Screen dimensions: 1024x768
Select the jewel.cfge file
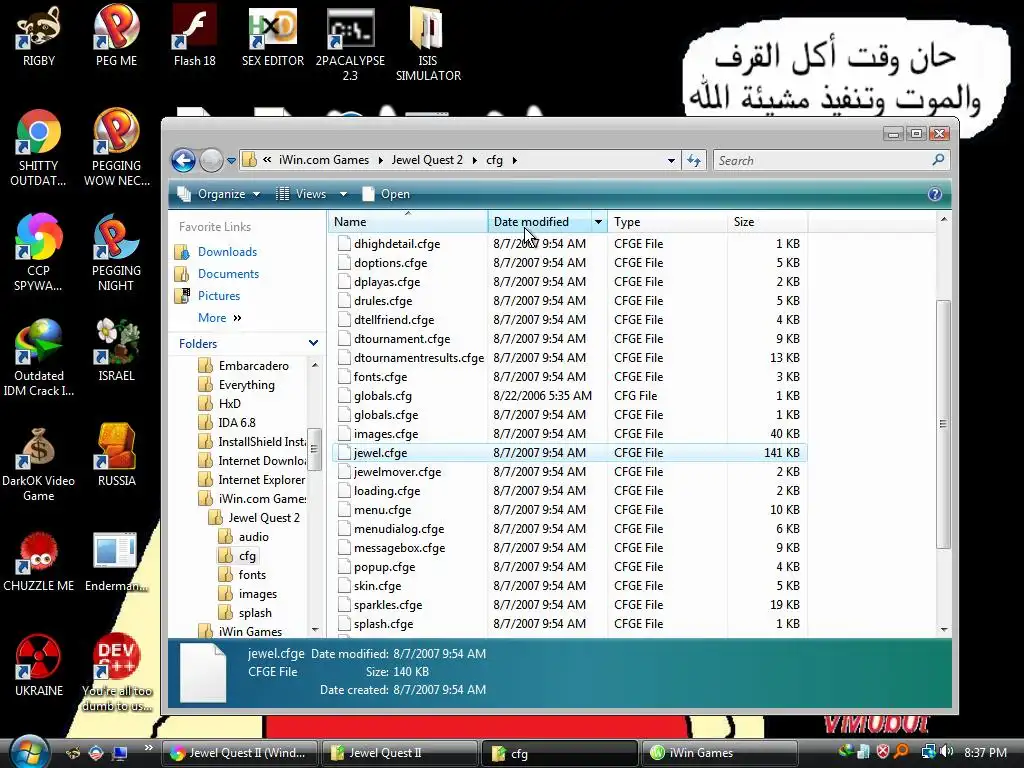[x=569, y=453]
